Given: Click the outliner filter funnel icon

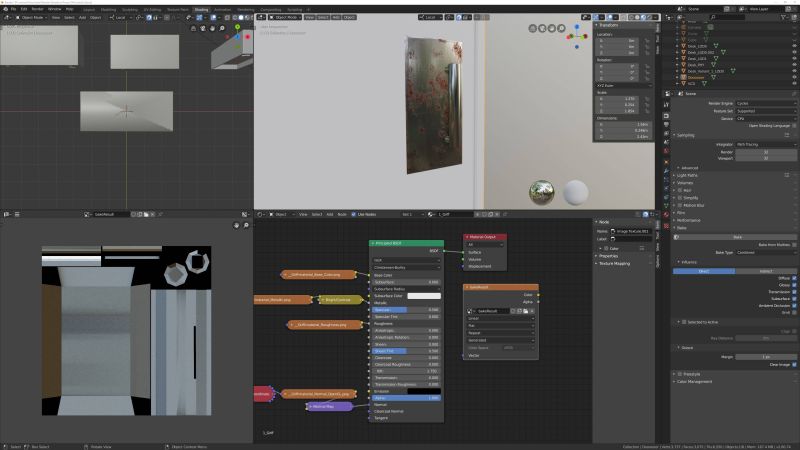Looking at the screenshot, I should click(783, 17).
